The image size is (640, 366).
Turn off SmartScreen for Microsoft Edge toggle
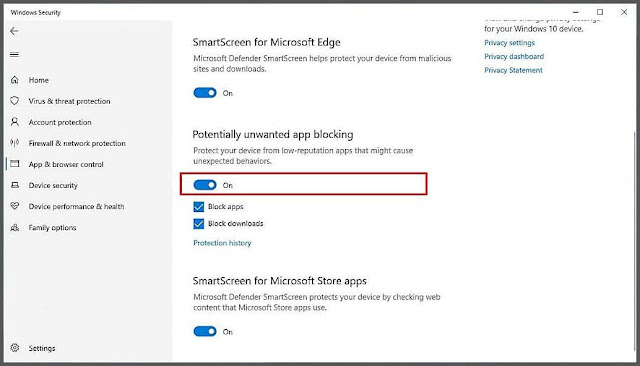(205, 93)
